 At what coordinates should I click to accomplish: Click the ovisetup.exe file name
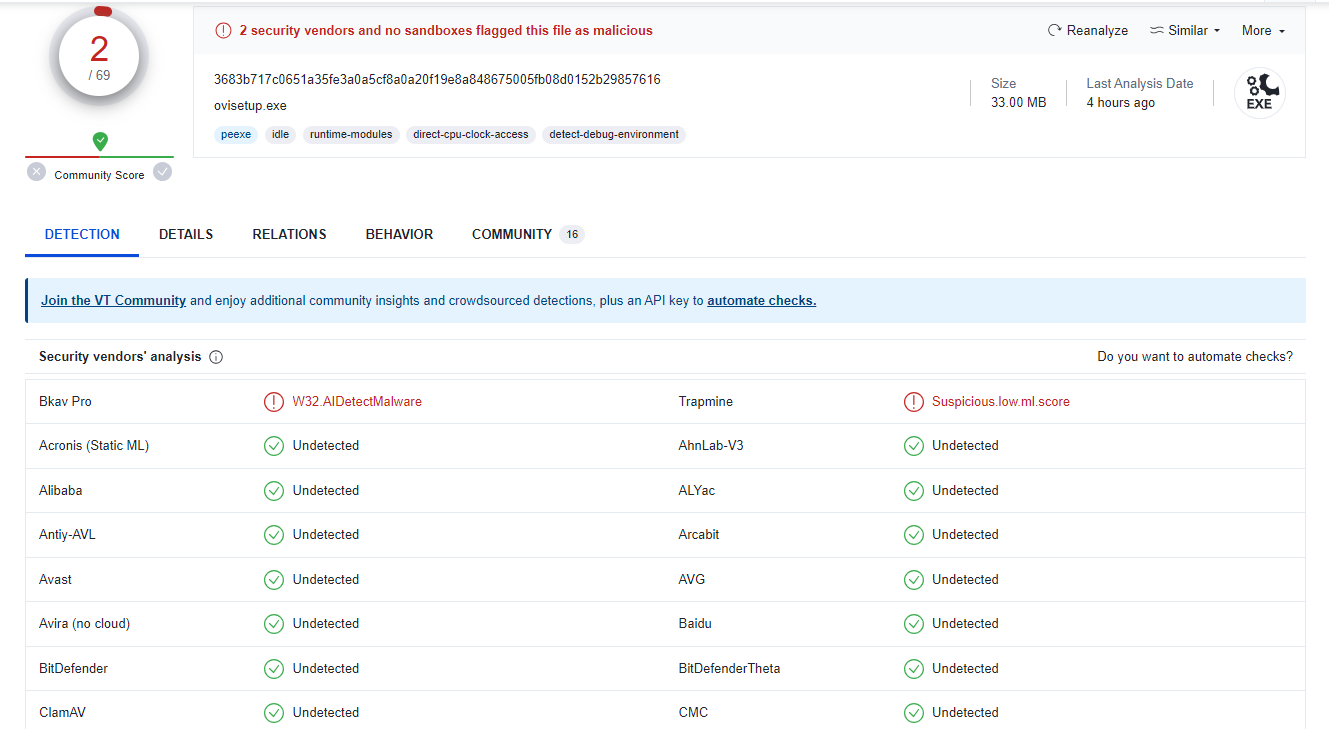(x=250, y=106)
